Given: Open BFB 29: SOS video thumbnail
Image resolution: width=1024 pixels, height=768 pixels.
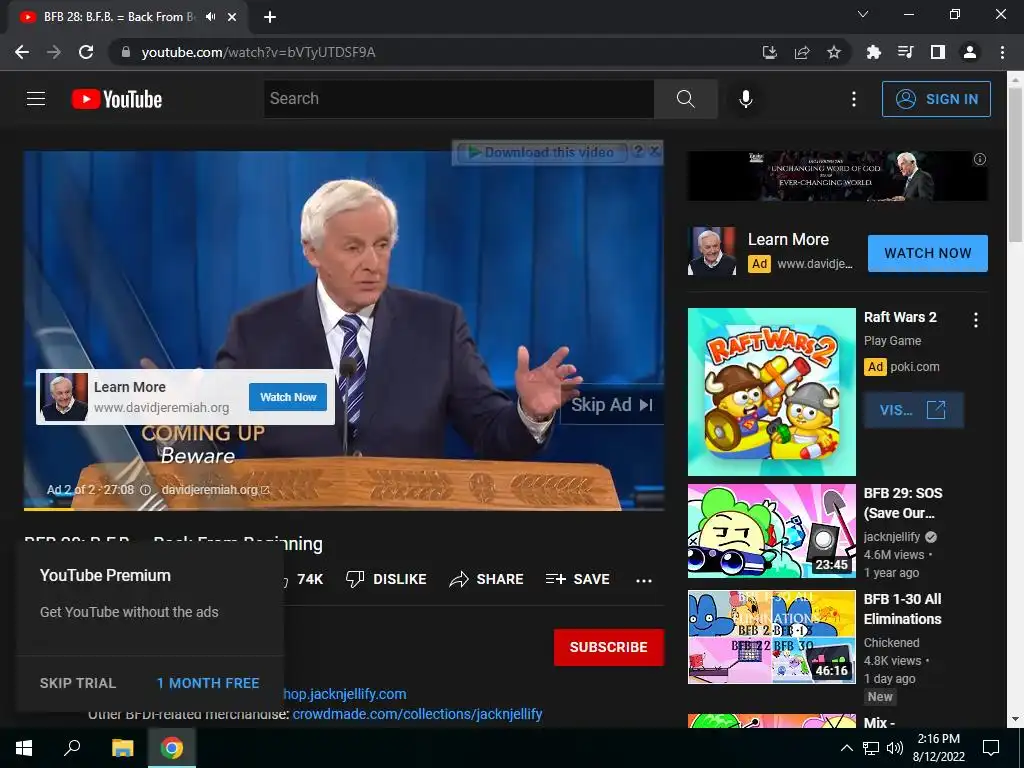Looking at the screenshot, I should point(771,531).
